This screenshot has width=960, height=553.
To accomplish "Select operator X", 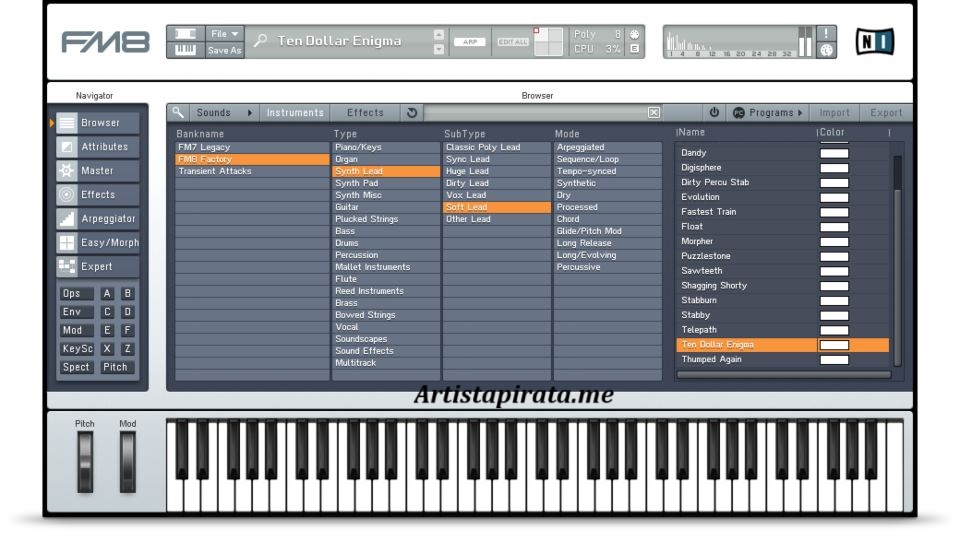I will (107, 348).
